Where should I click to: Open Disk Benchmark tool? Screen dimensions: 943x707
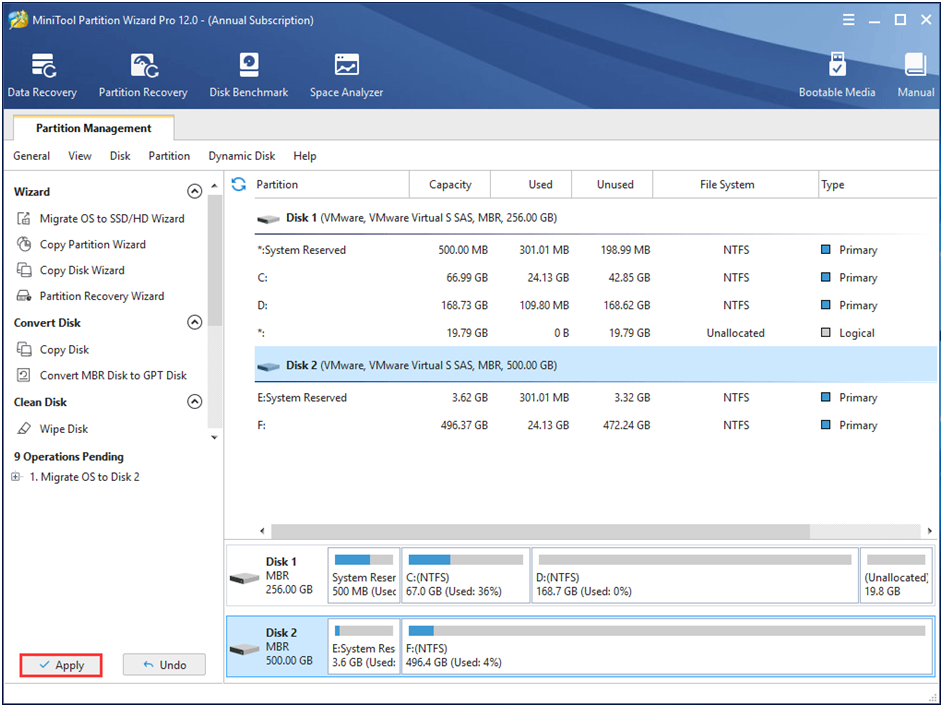[x=248, y=75]
